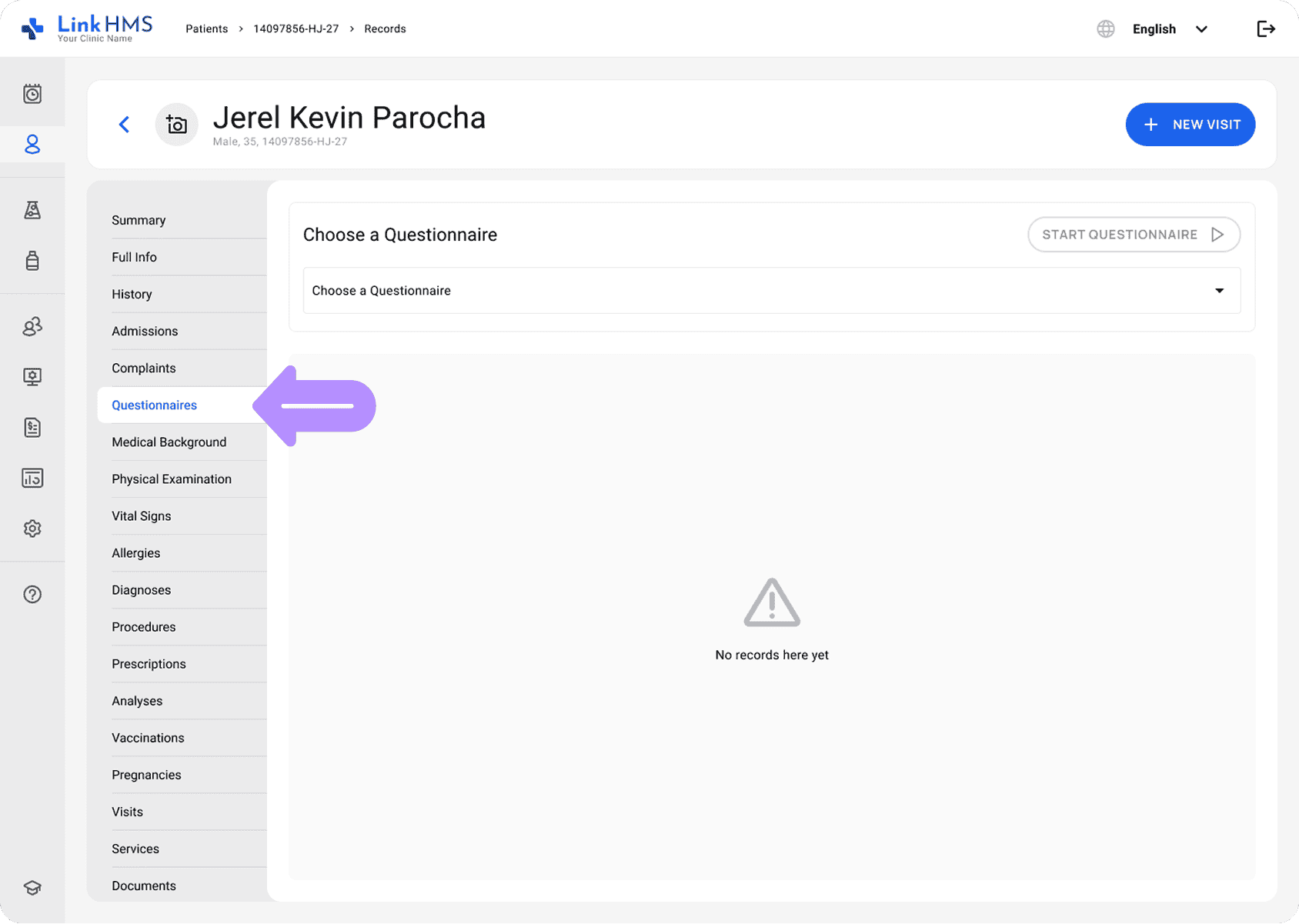The image size is (1299, 924).
Task: Open the English language selector dropdown
Action: click(x=1169, y=29)
